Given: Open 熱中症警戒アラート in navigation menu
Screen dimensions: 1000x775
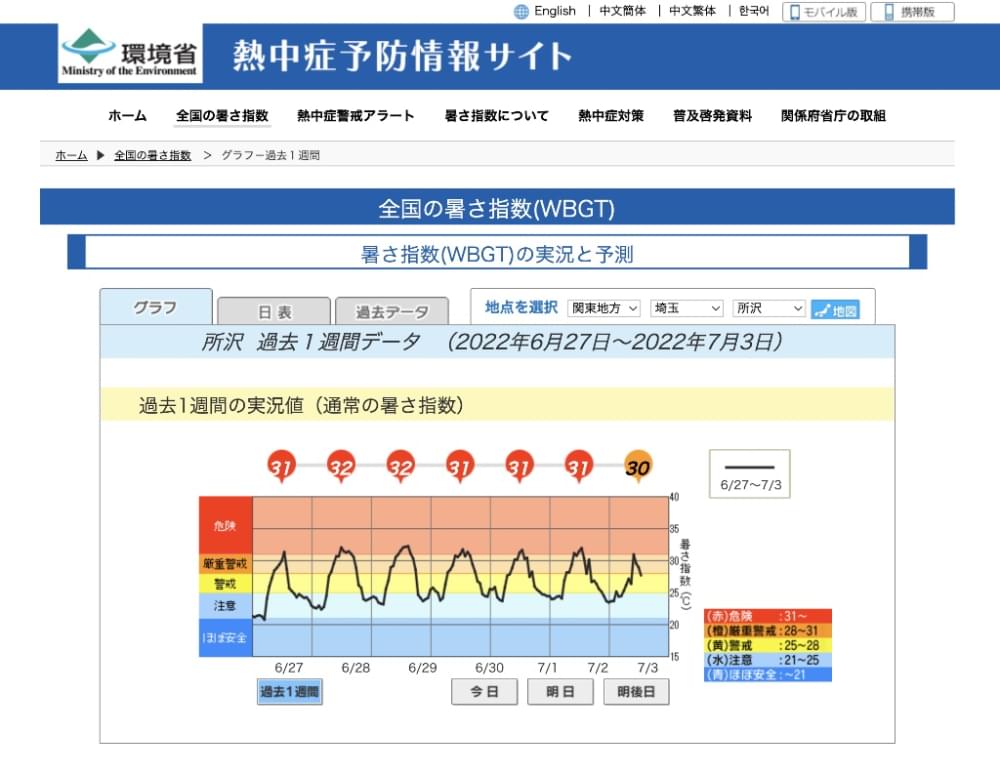Looking at the screenshot, I should click(355, 116).
